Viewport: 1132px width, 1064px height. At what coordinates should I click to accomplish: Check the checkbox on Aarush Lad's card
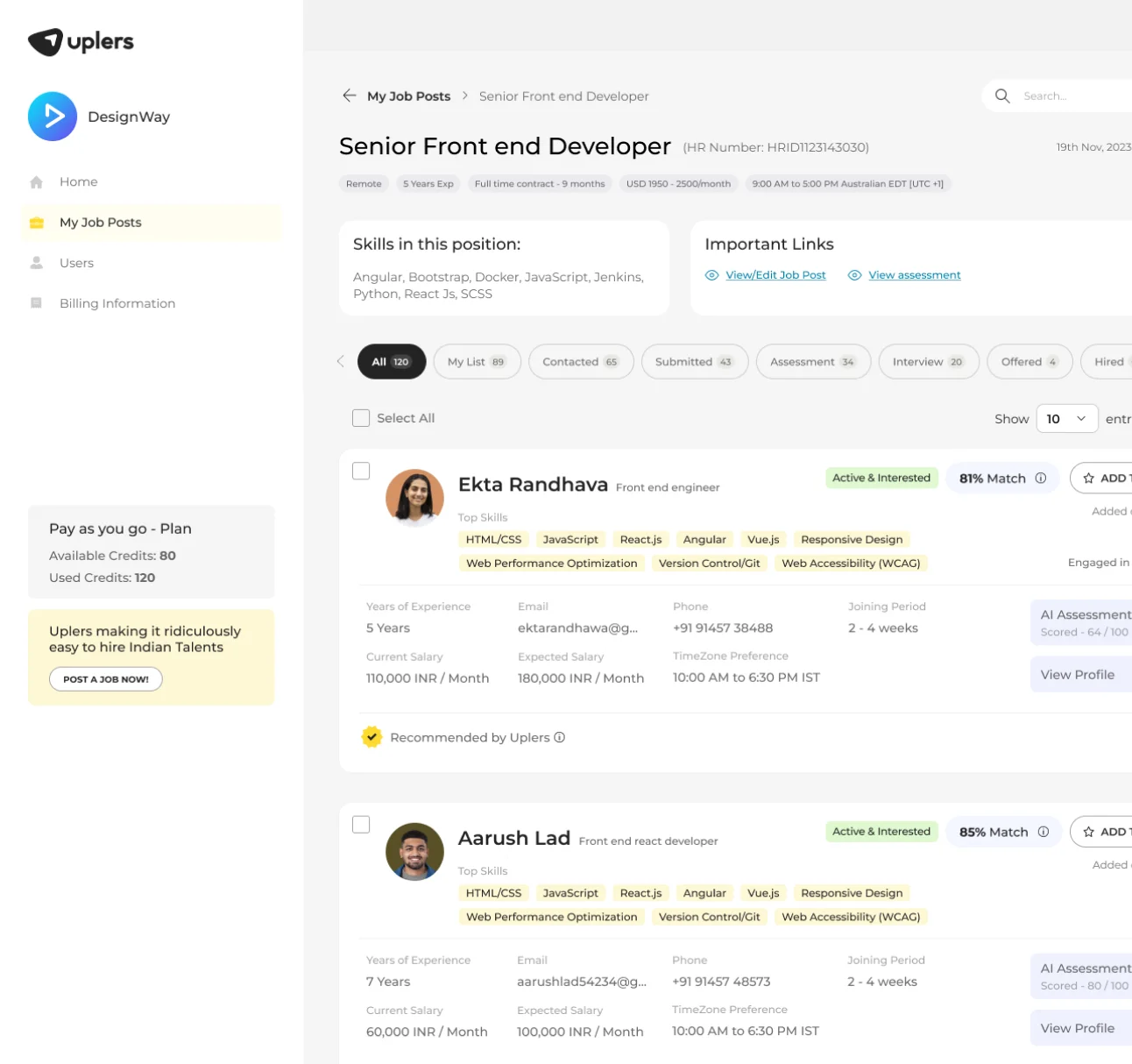(x=361, y=824)
